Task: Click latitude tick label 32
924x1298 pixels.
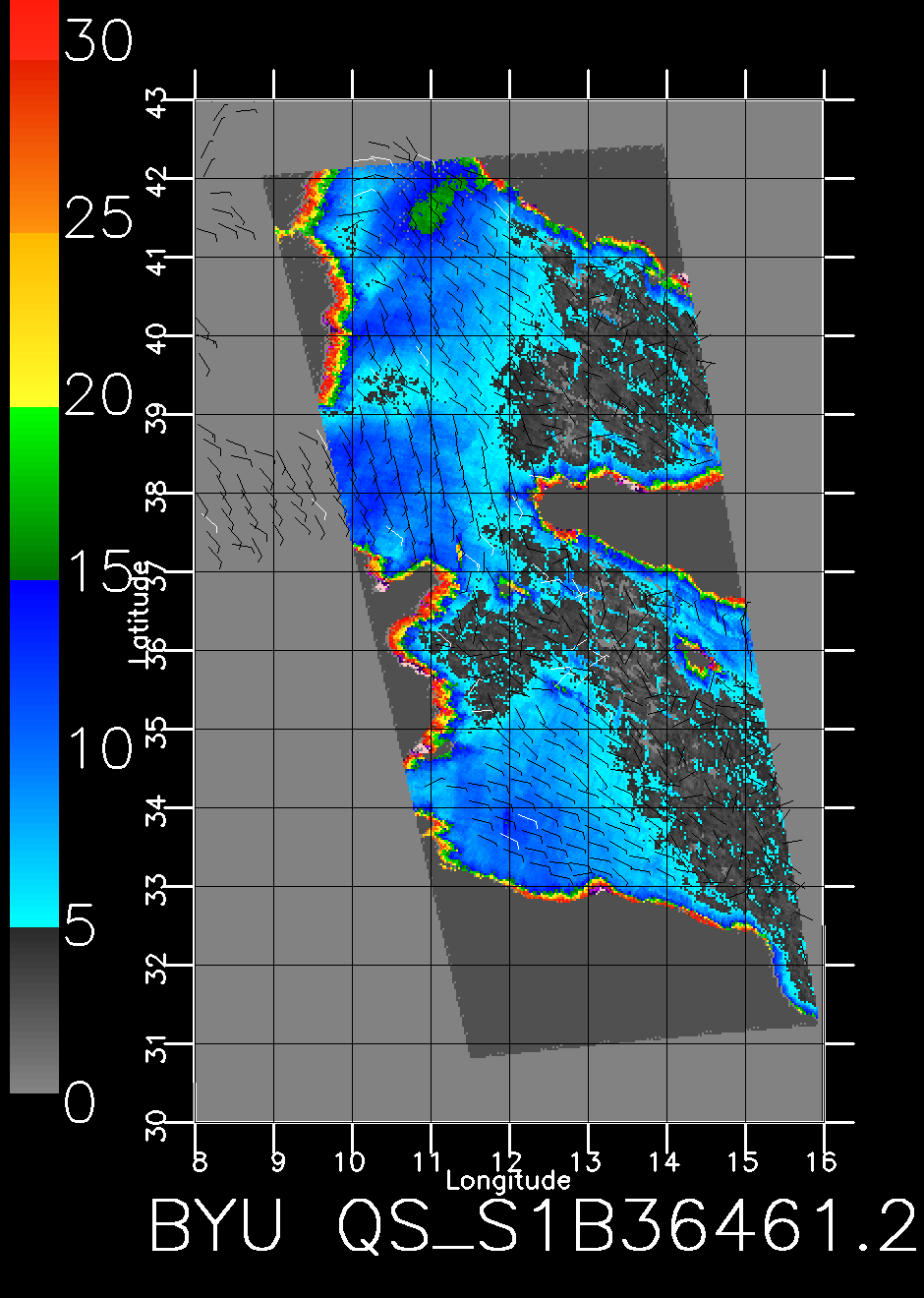Action: (x=156, y=969)
